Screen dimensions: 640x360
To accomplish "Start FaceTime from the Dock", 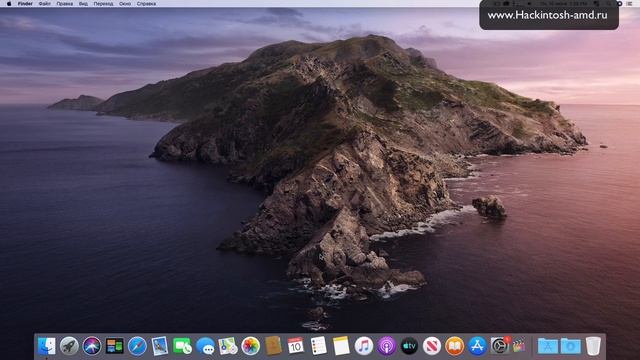I will (x=182, y=346).
